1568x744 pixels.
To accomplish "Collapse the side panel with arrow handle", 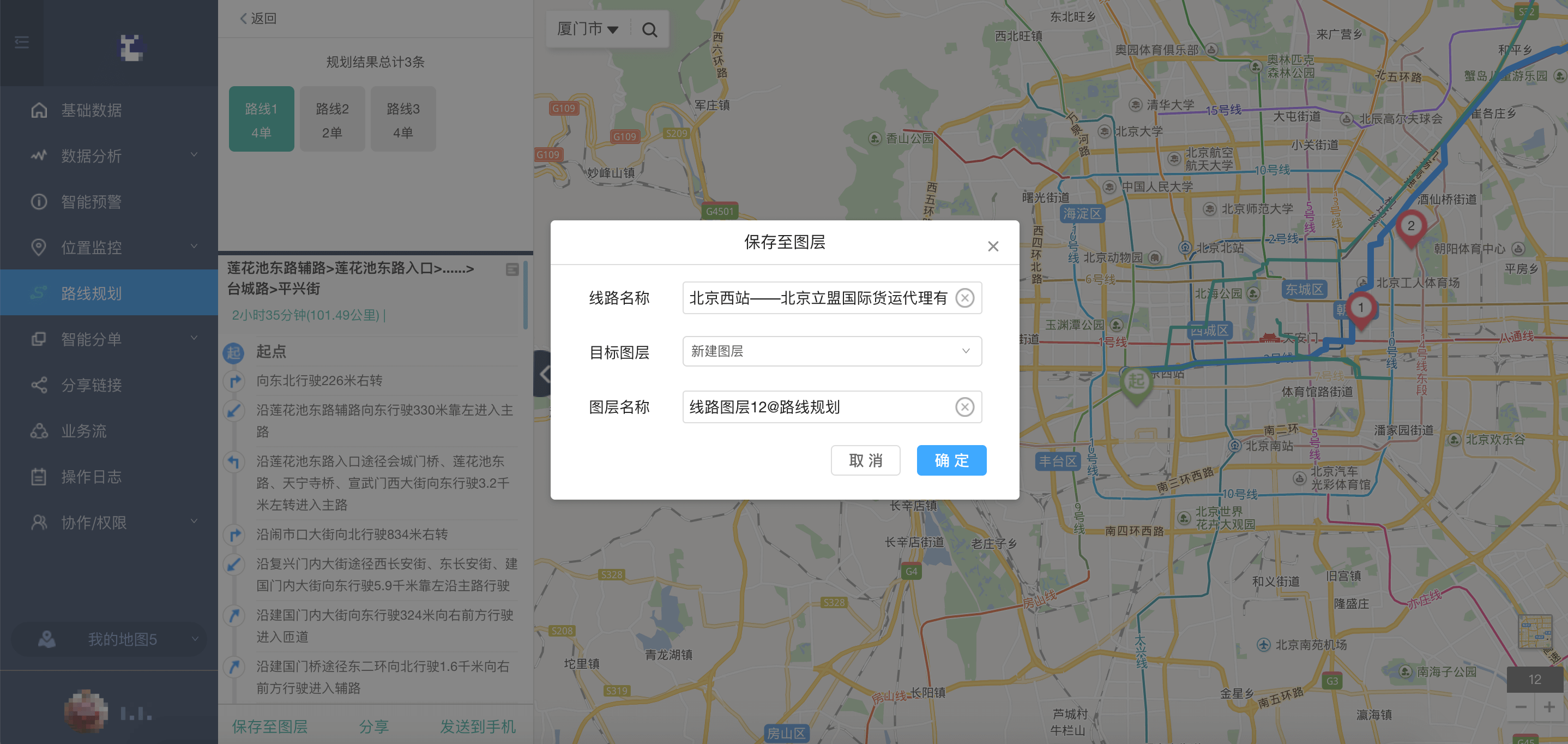I will tap(542, 374).
